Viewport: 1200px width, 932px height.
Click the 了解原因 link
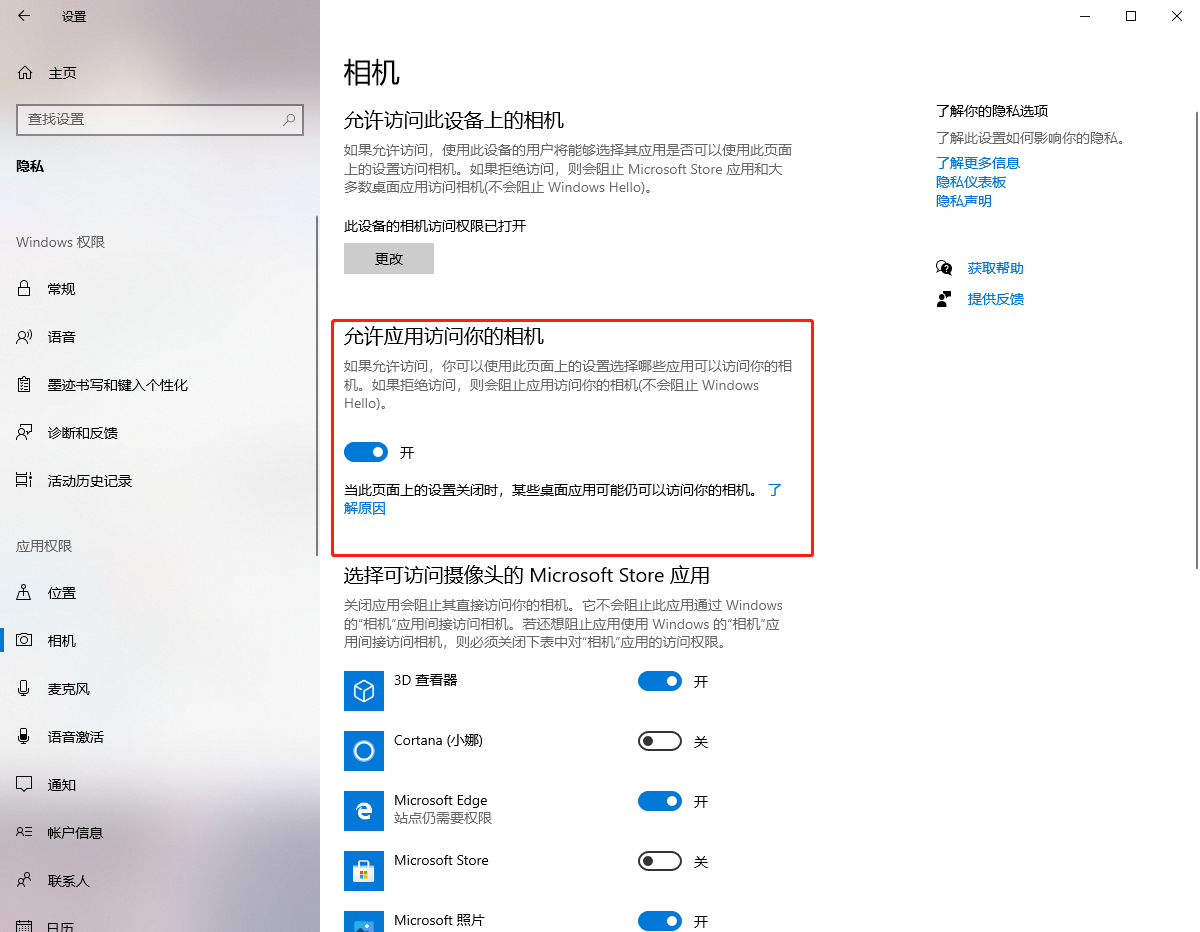[365, 507]
